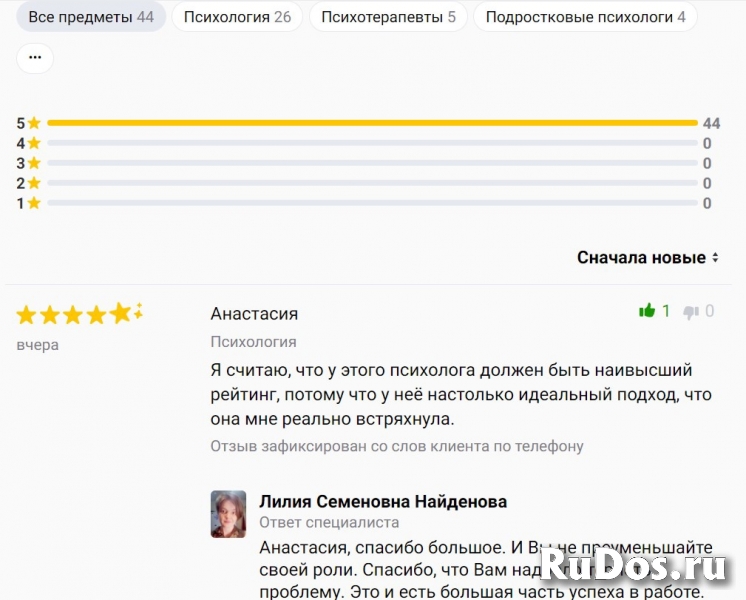Click the 1-star rating bar
Screen dimensions: 746x600
pos(373,203)
